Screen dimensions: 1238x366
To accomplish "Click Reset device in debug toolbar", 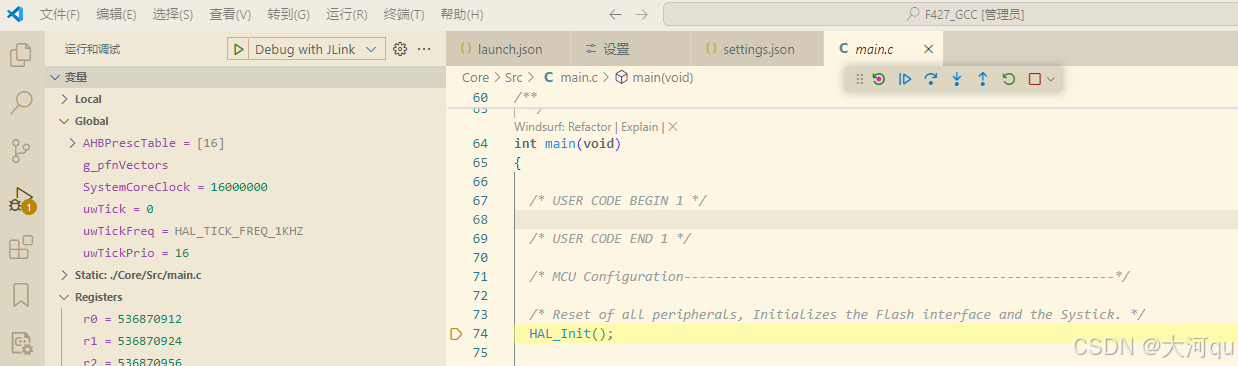I will (879, 79).
